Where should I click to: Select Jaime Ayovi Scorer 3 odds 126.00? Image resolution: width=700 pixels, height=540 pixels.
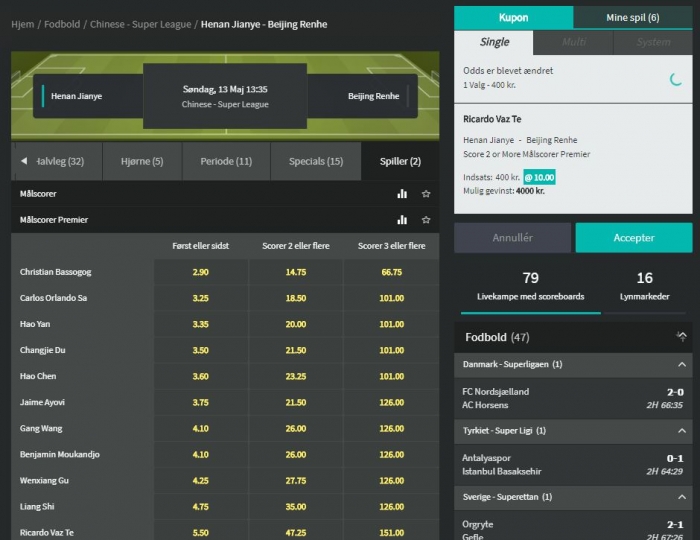click(392, 403)
